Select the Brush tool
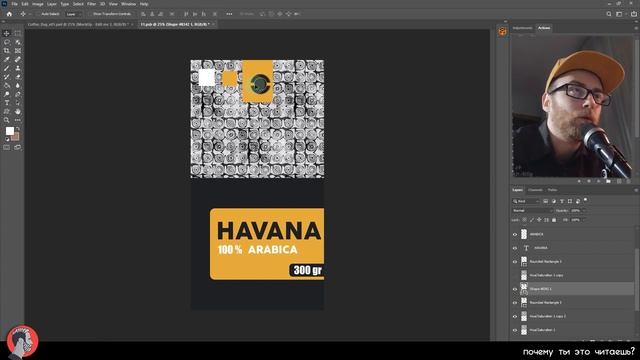Viewport: 640px width, 360px height. pyautogui.click(x=7, y=68)
